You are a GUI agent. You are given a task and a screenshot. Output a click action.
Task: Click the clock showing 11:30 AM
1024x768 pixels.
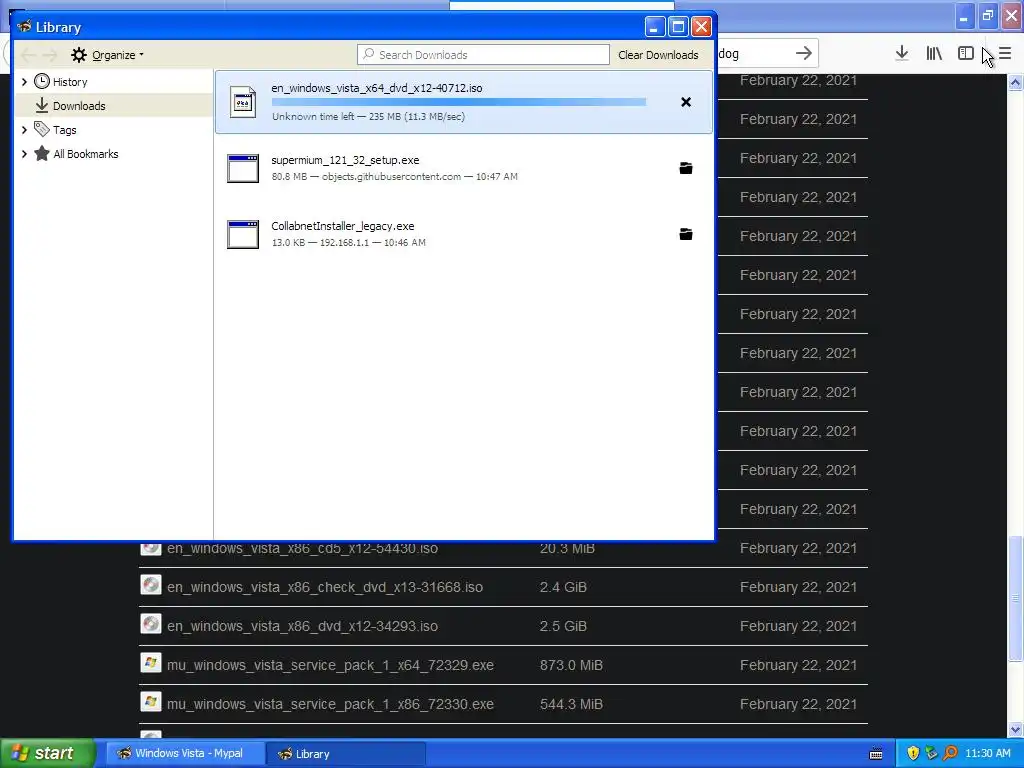click(x=987, y=754)
